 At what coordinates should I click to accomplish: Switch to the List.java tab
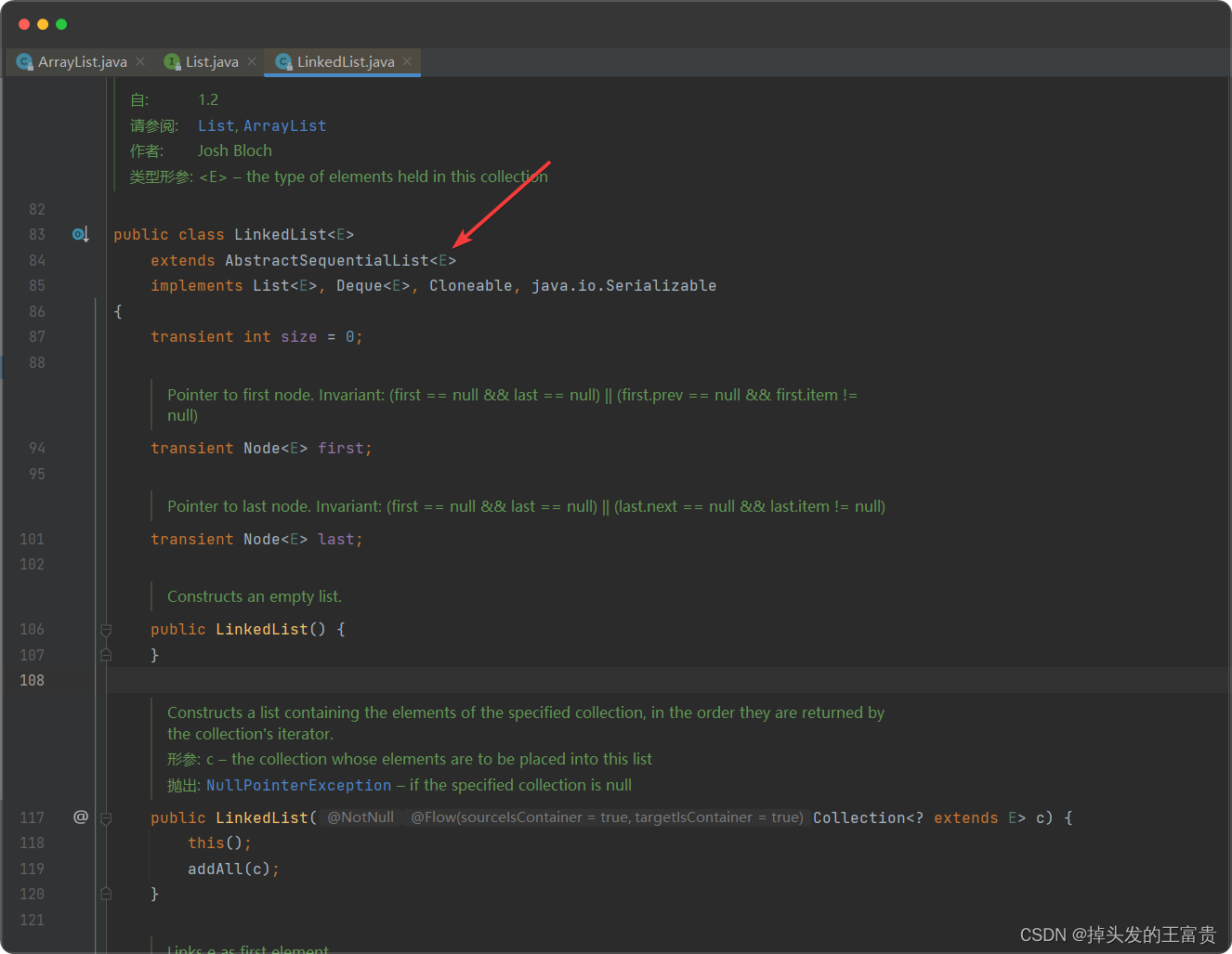click(x=212, y=62)
